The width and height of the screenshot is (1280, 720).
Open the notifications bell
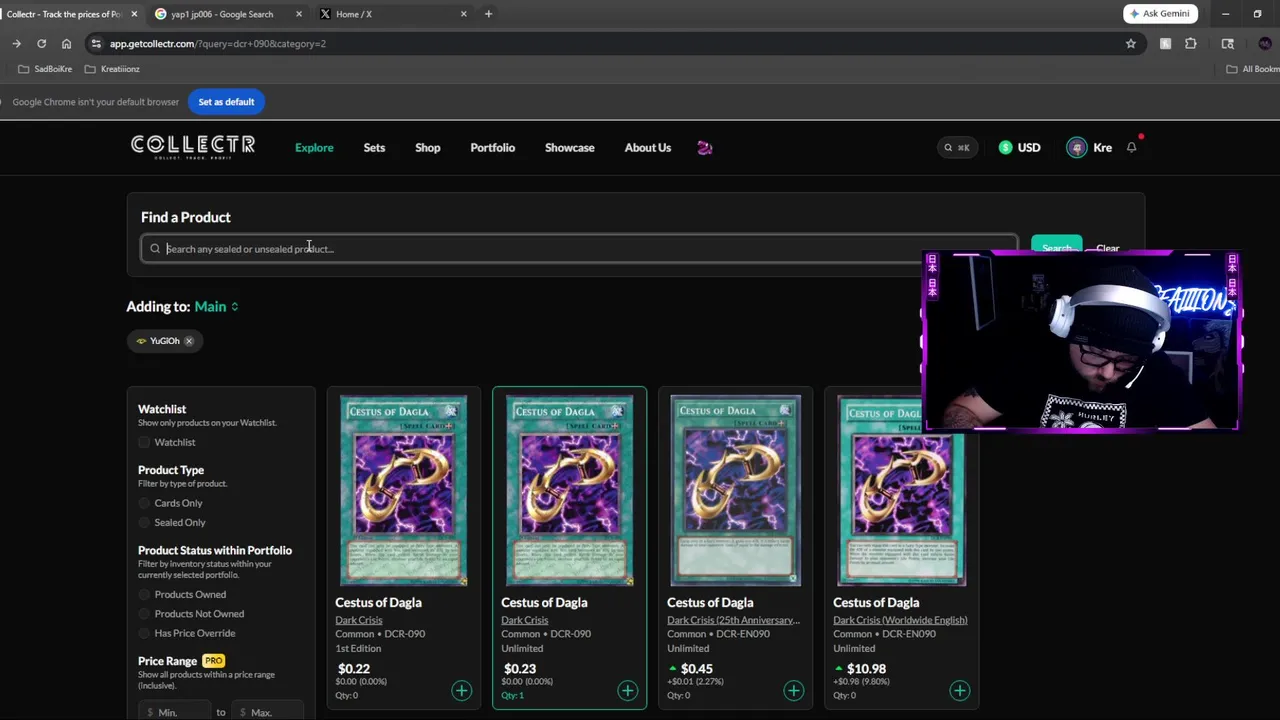pos(1132,147)
